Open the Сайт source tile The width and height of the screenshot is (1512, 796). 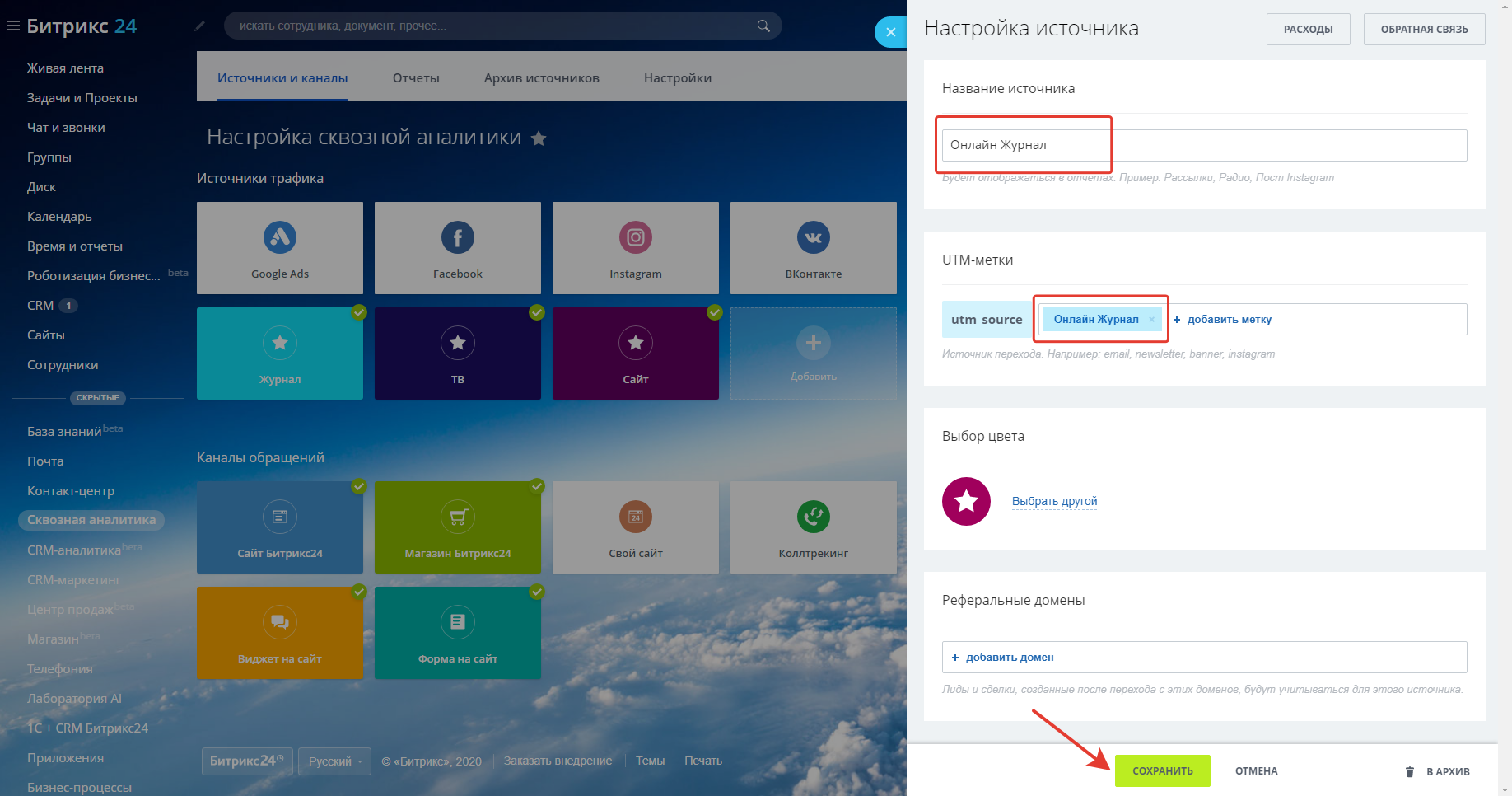tap(636, 354)
